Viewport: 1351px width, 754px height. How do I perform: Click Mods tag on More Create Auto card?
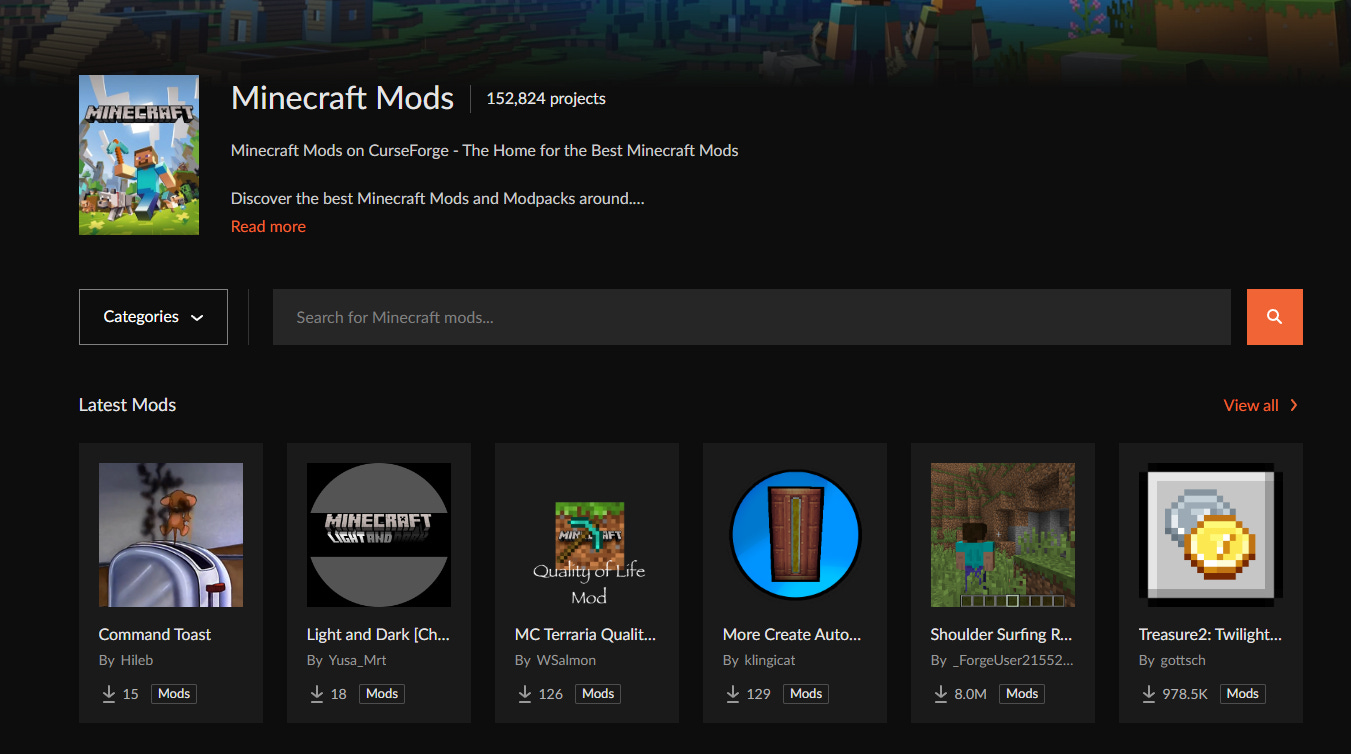806,693
